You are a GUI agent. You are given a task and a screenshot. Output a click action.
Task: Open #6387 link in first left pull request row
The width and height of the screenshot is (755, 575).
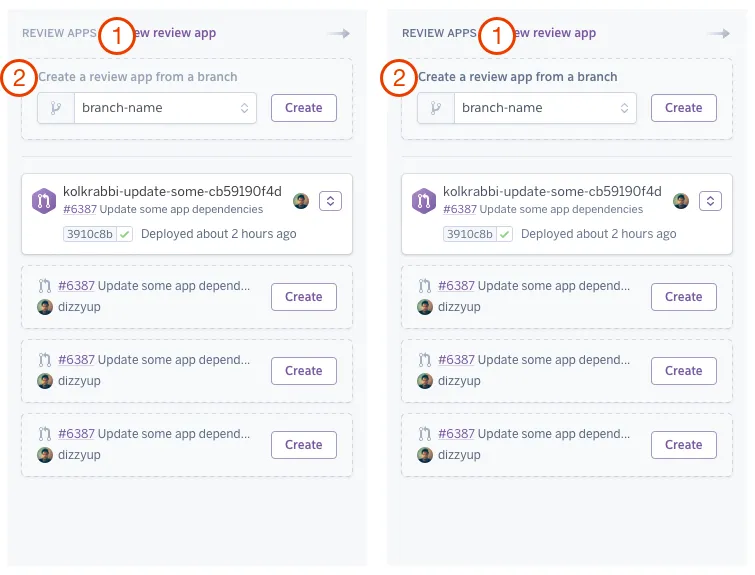[x=76, y=286]
